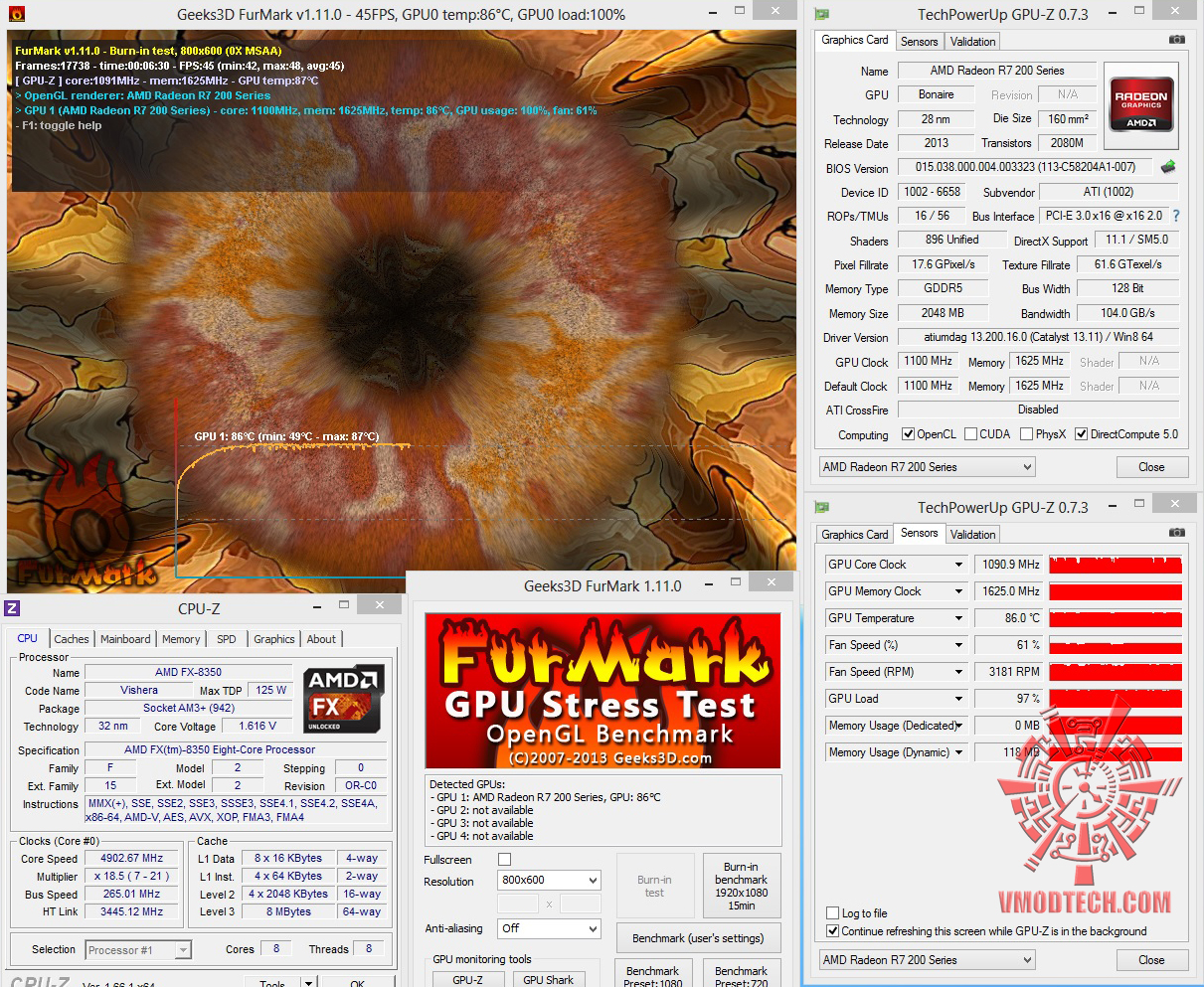Viewport: 1204px width, 987px height.
Task: Open the Graphics tab in CPU-Z
Action: pos(274,639)
